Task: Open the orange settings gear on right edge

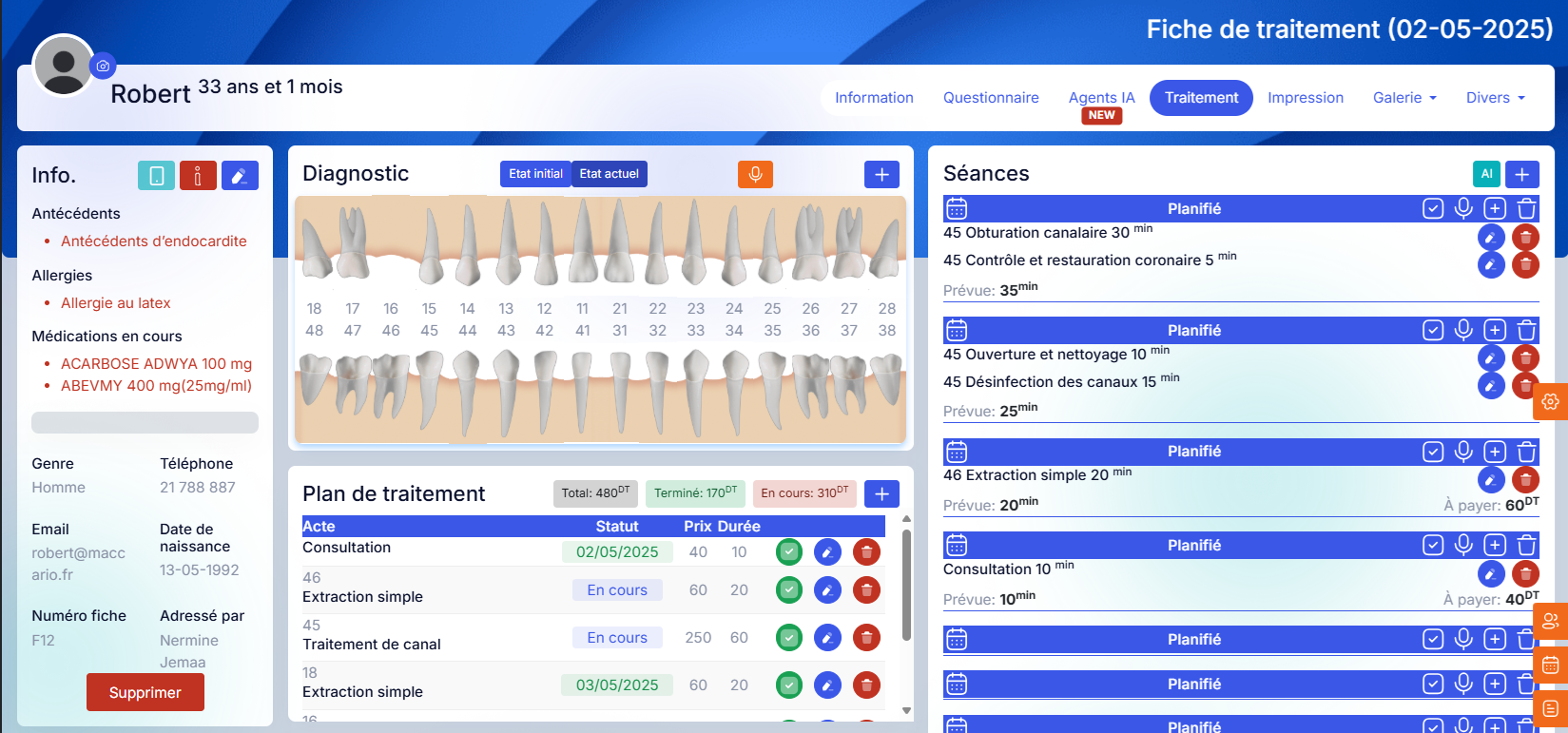Action: point(1550,402)
